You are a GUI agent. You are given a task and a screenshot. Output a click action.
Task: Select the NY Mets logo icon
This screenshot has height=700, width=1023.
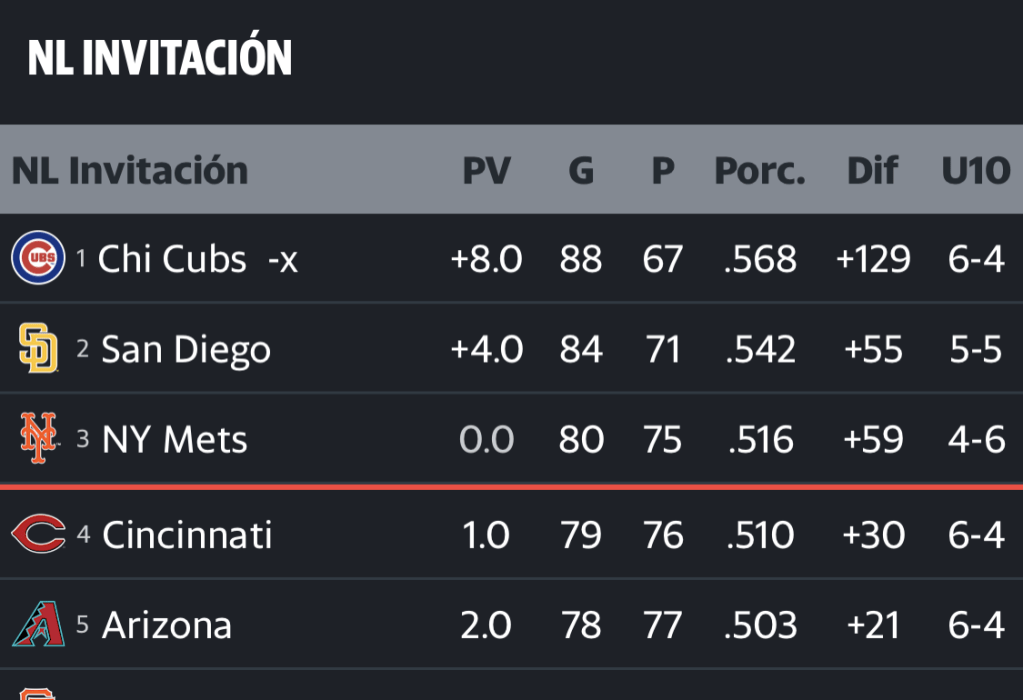pos(38,439)
